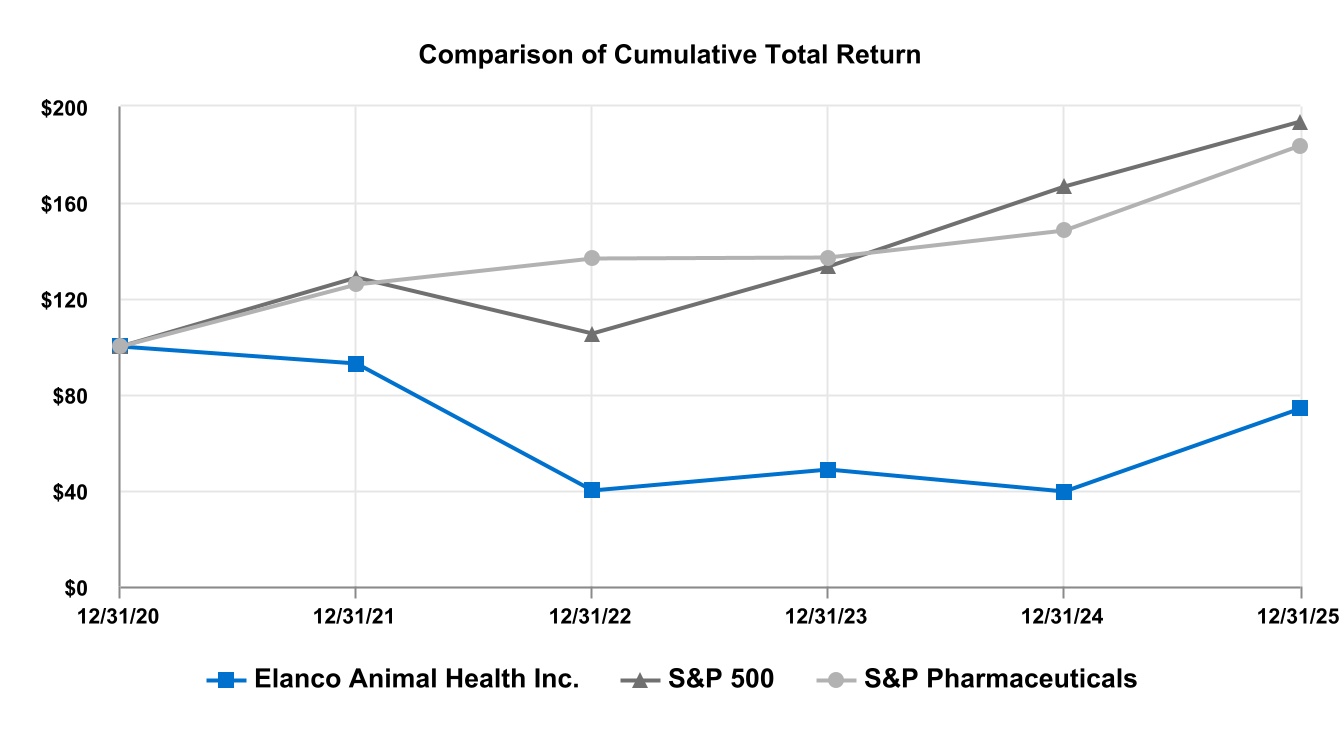Select Elanco square data point at 12/31/22

pyautogui.click(x=592, y=490)
